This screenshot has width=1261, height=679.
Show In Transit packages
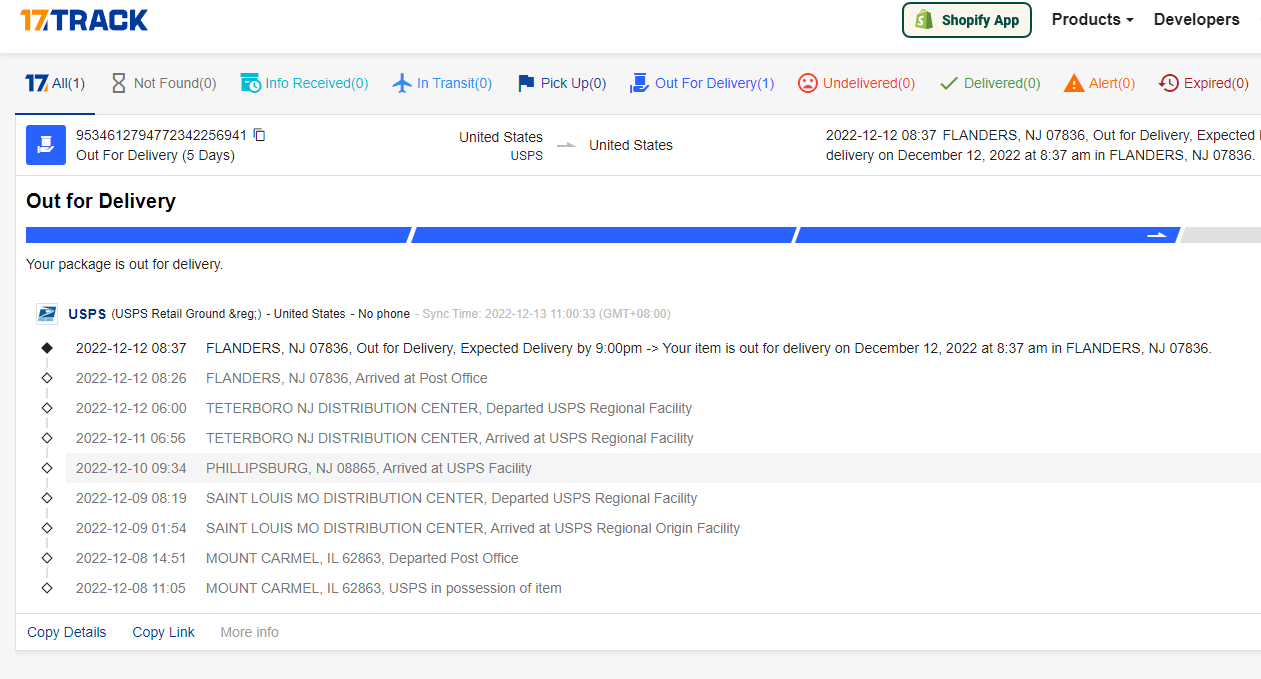[x=442, y=83]
